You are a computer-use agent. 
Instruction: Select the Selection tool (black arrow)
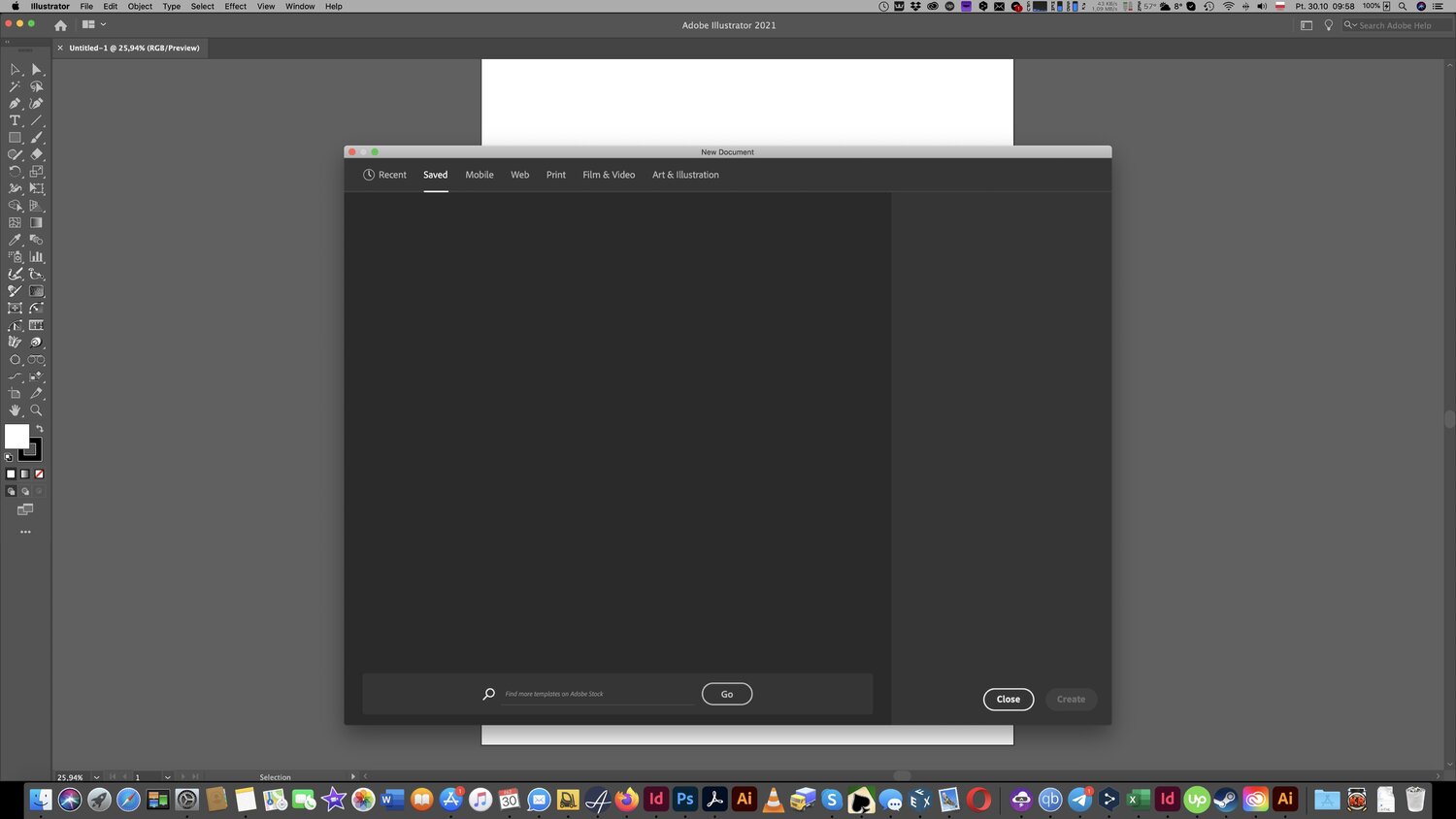pos(15,70)
